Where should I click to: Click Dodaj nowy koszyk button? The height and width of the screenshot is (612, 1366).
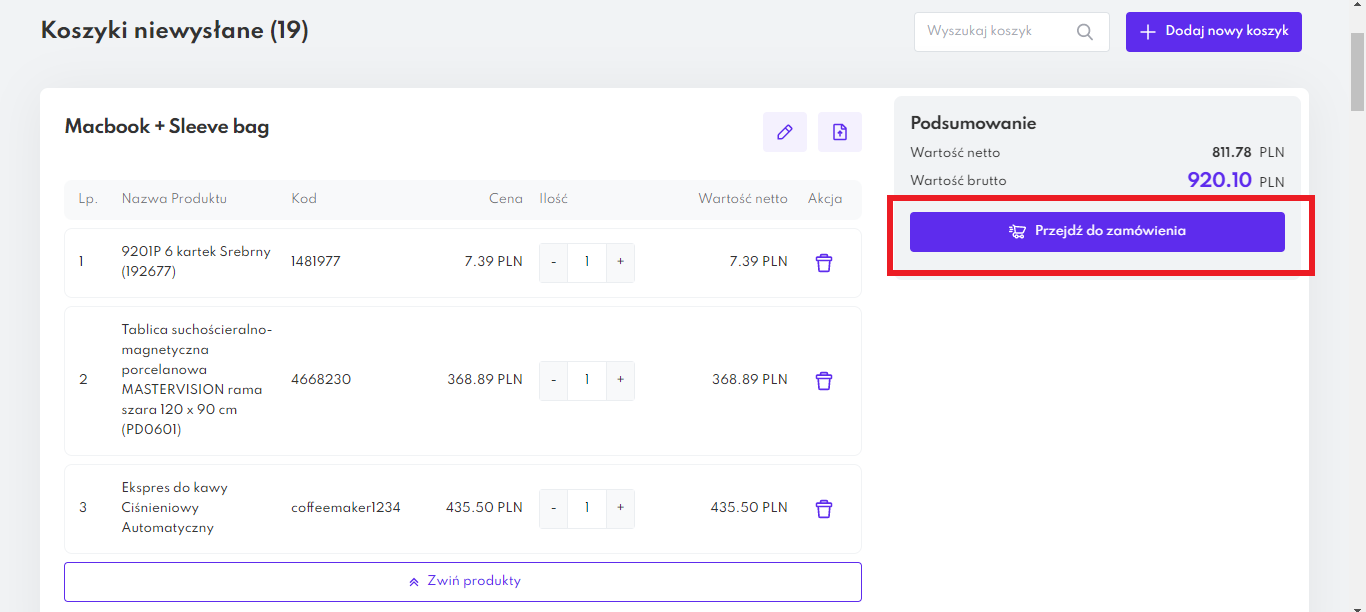1213,32
